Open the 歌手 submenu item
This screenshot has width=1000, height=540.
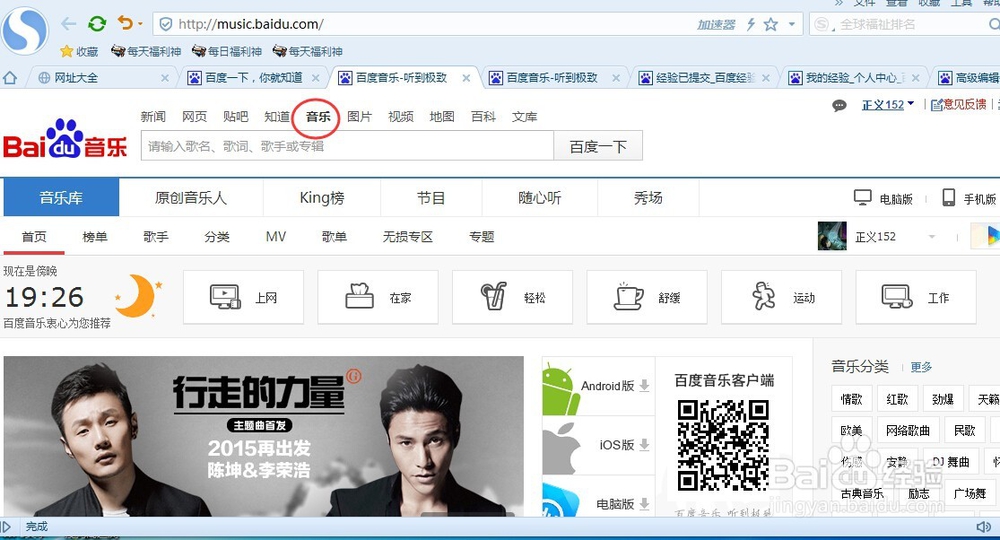[x=156, y=237]
